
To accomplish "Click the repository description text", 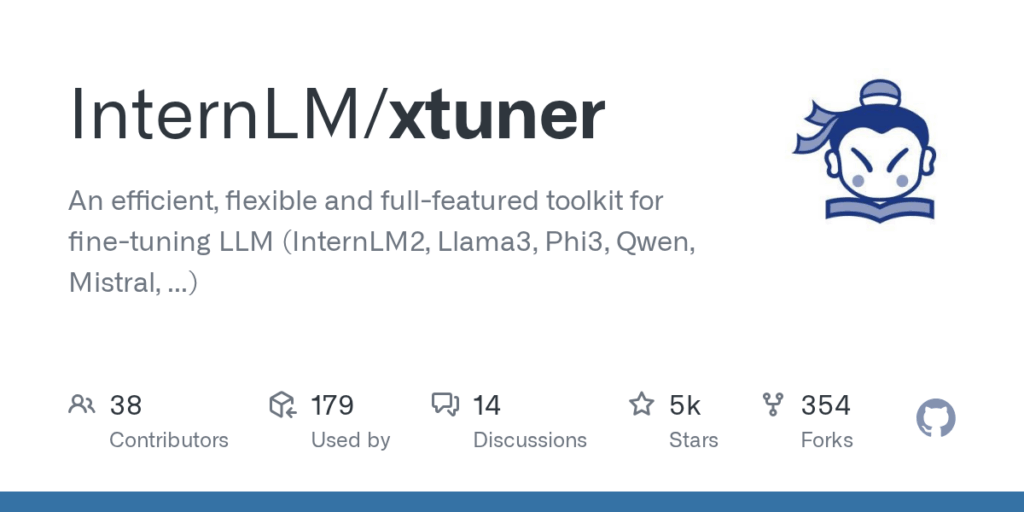I will point(382,242).
